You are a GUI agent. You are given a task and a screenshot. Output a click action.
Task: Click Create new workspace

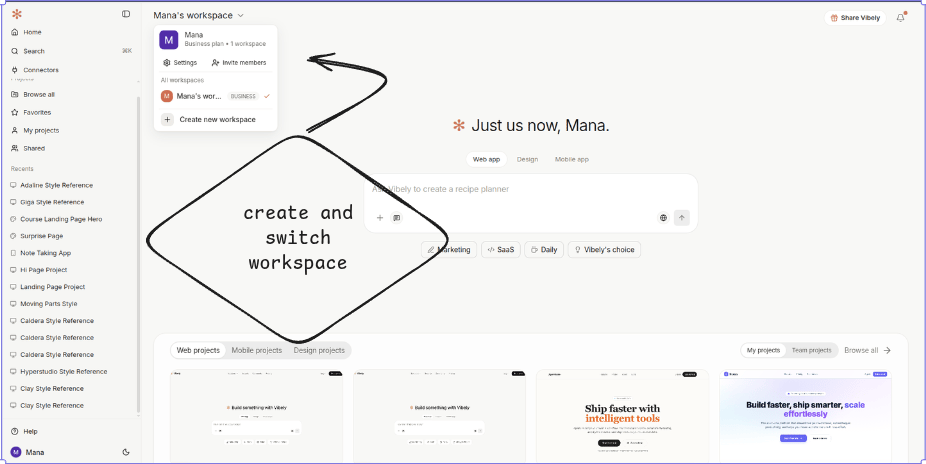pyautogui.click(x=216, y=119)
